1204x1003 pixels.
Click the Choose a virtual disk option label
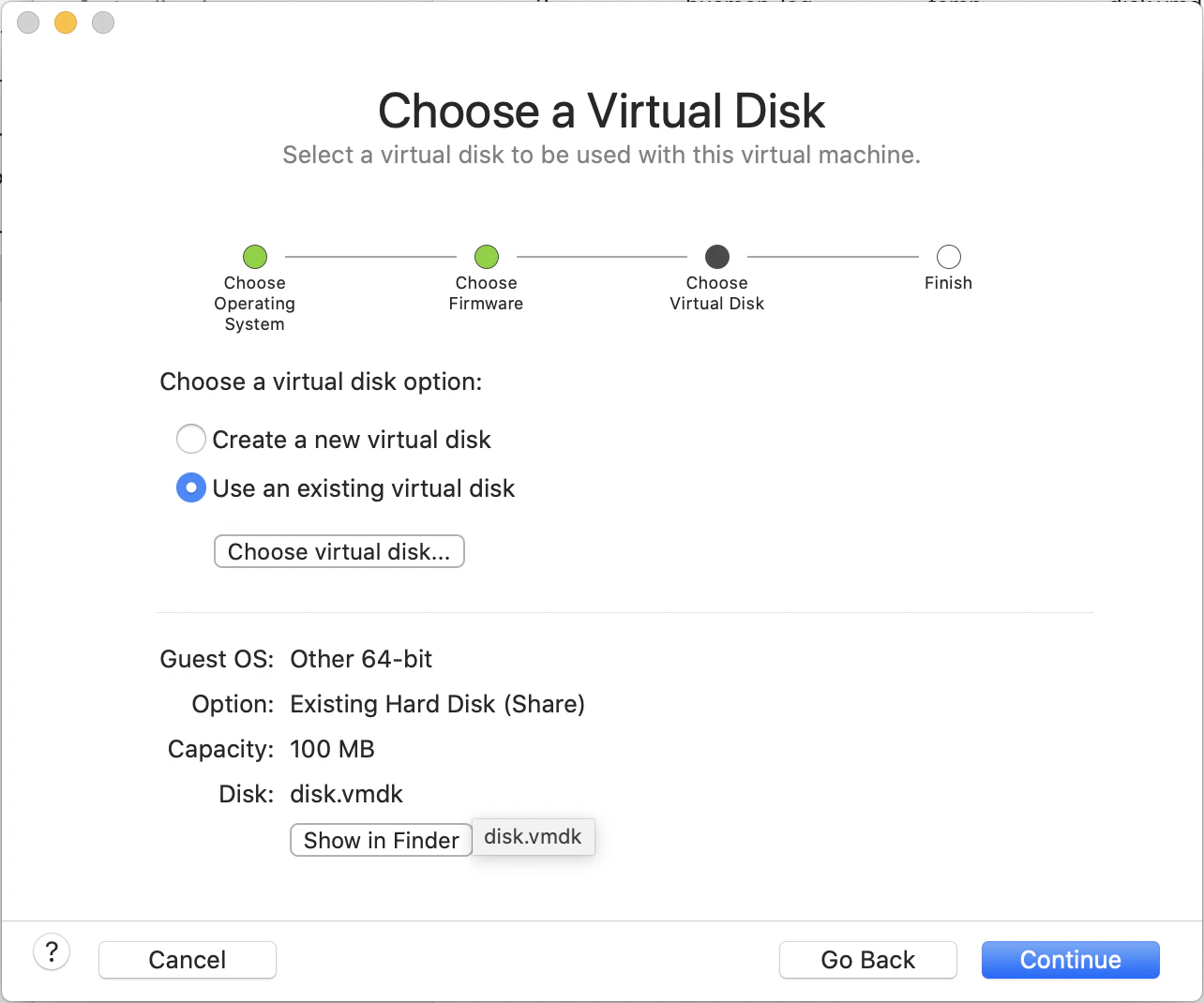[x=321, y=382]
